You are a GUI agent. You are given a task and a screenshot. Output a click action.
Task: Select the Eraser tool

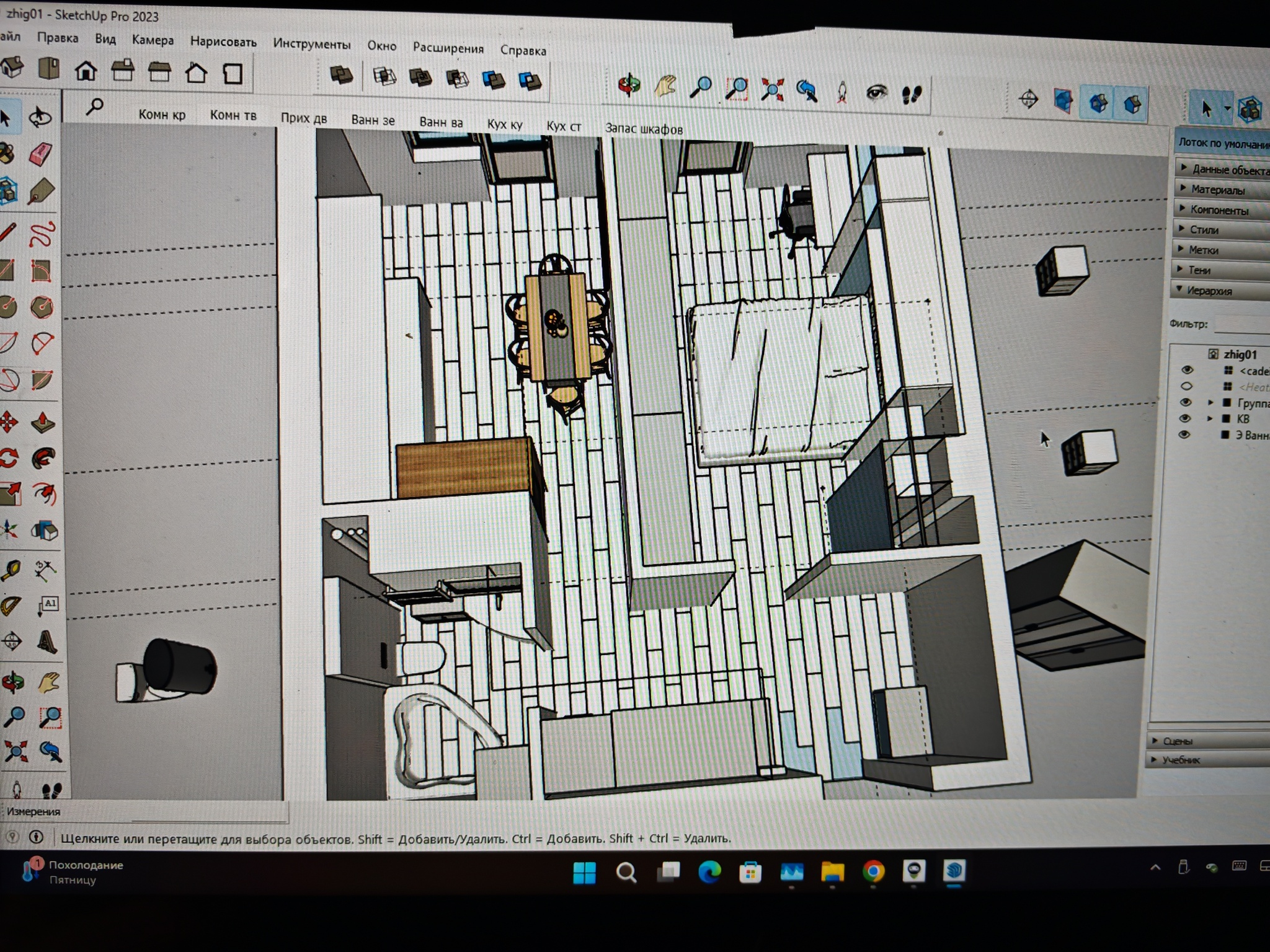(41, 154)
